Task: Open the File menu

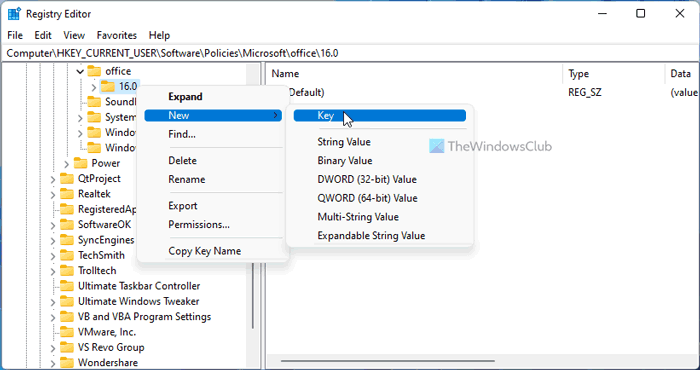Action: pos(15,35)
